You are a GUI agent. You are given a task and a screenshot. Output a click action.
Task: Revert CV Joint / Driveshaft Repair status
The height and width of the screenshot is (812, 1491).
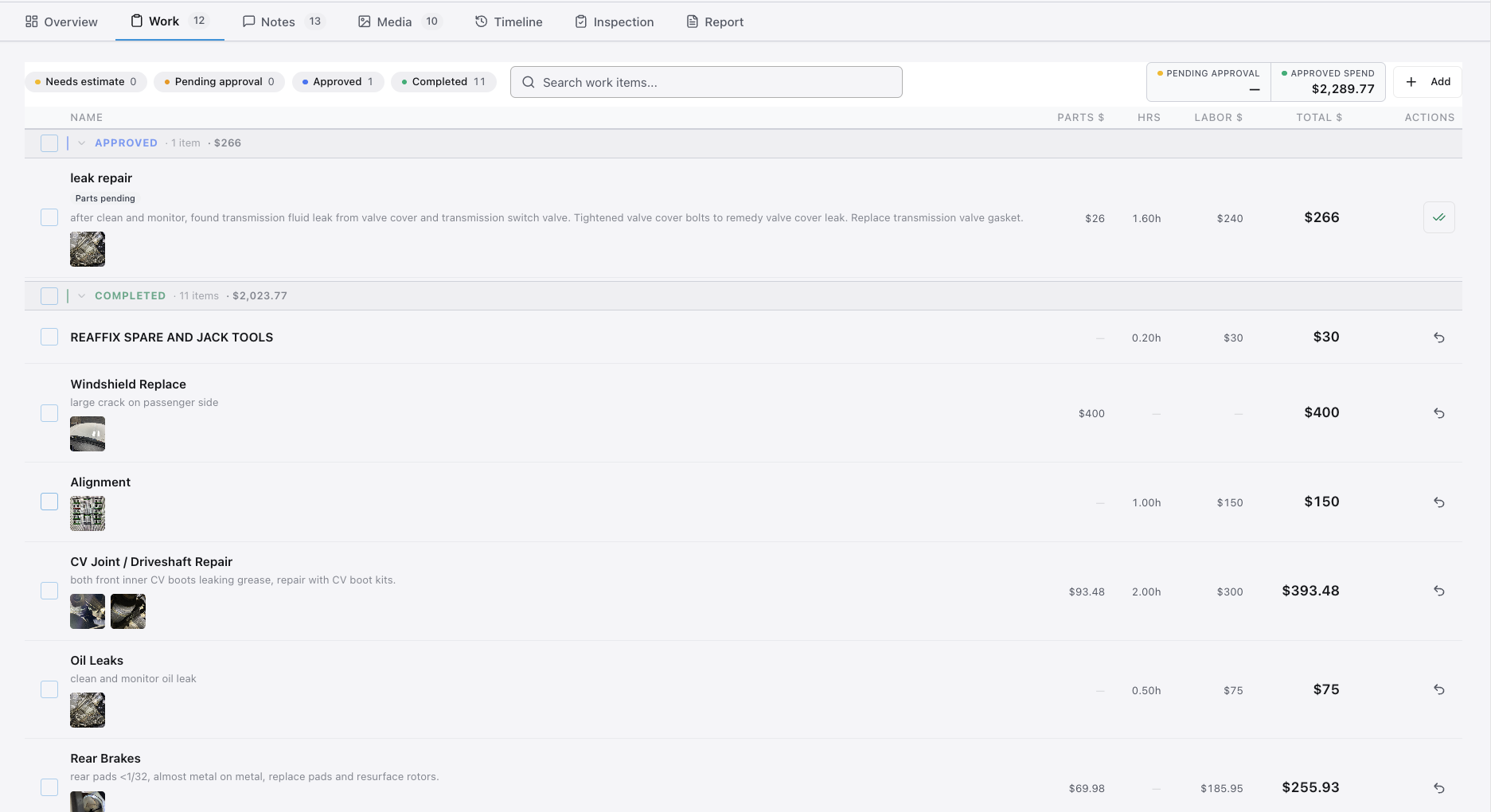point(1439,591)
